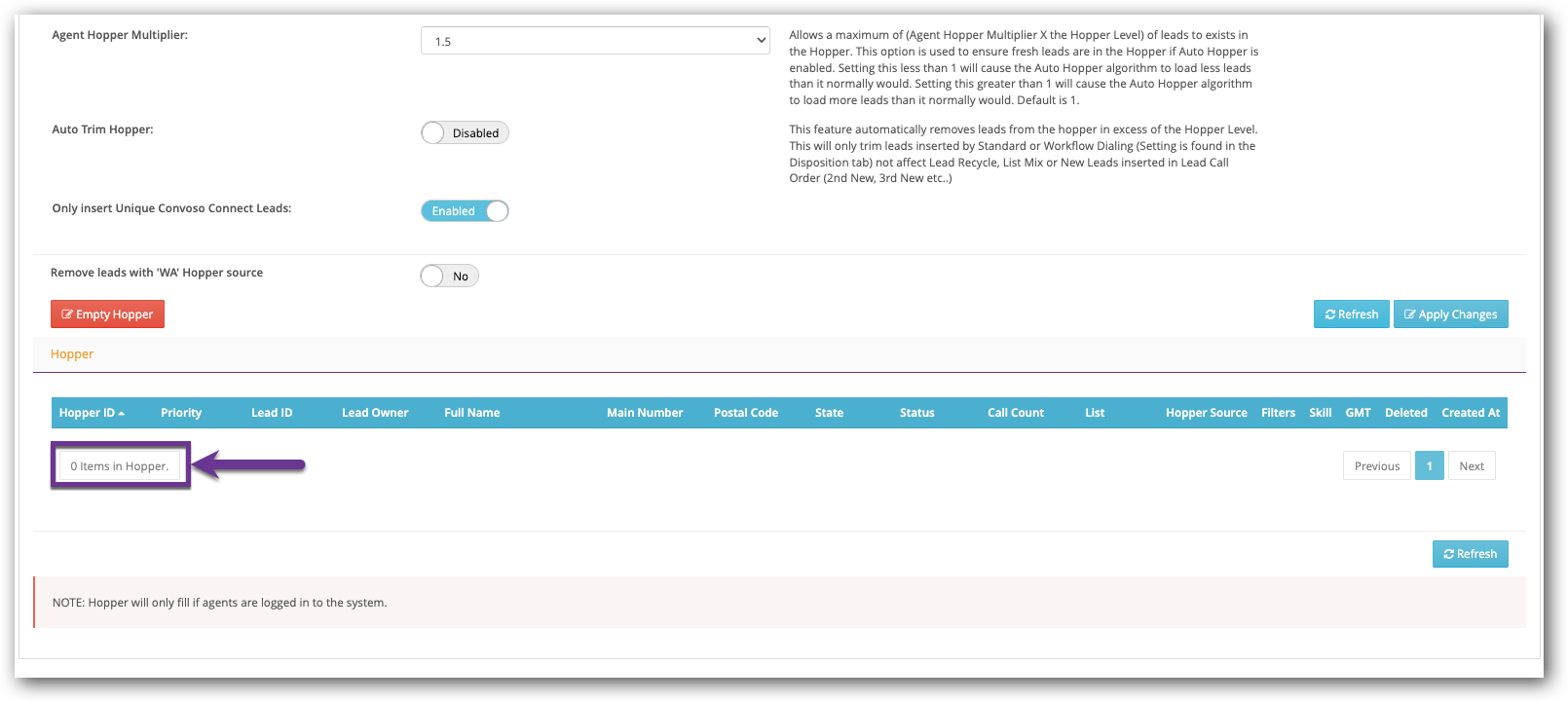Open the Agent Hopper Multiplier dropdown
Screen dimensions: 1568x702
595,41
